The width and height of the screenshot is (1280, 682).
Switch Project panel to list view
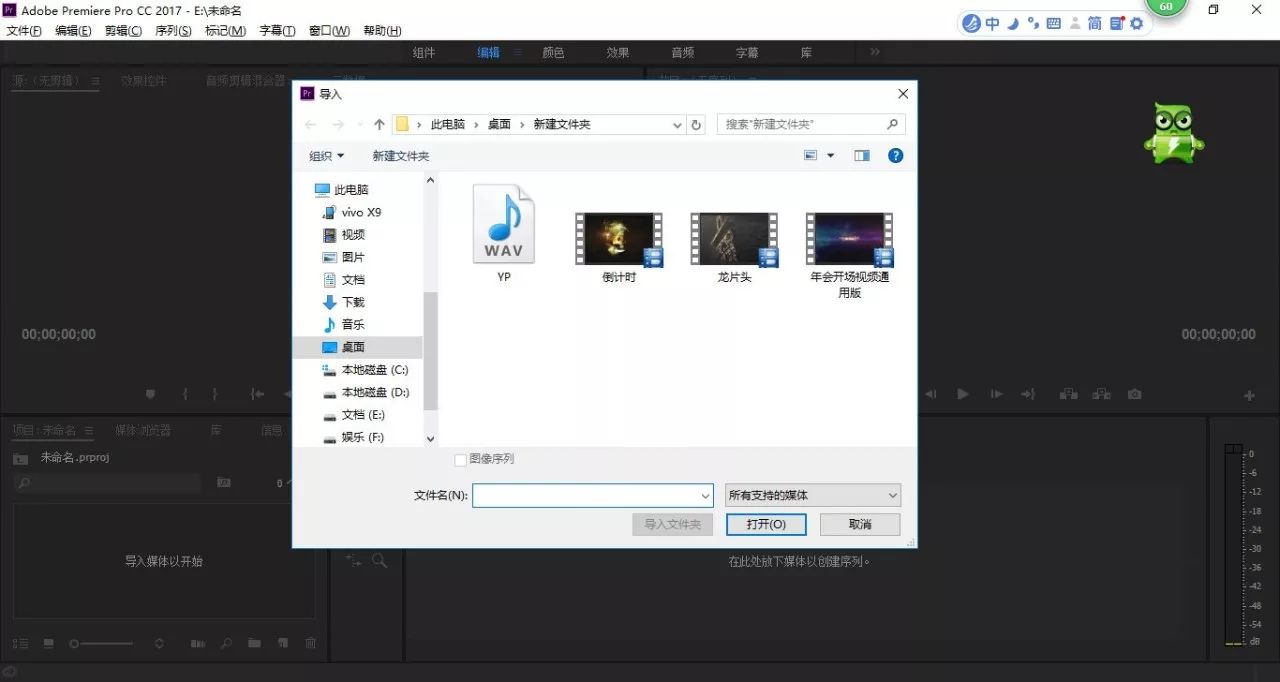20,643
